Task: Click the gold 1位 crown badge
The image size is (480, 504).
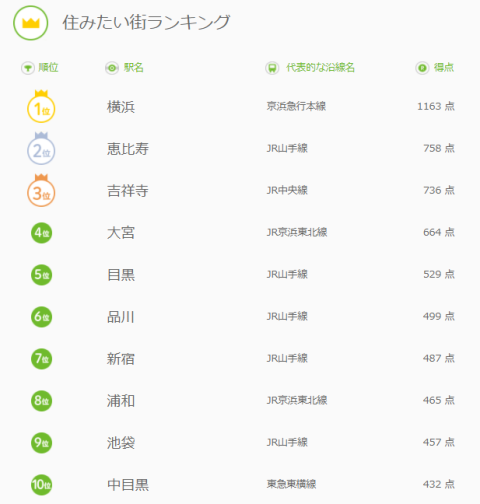Action: point(41,106)
